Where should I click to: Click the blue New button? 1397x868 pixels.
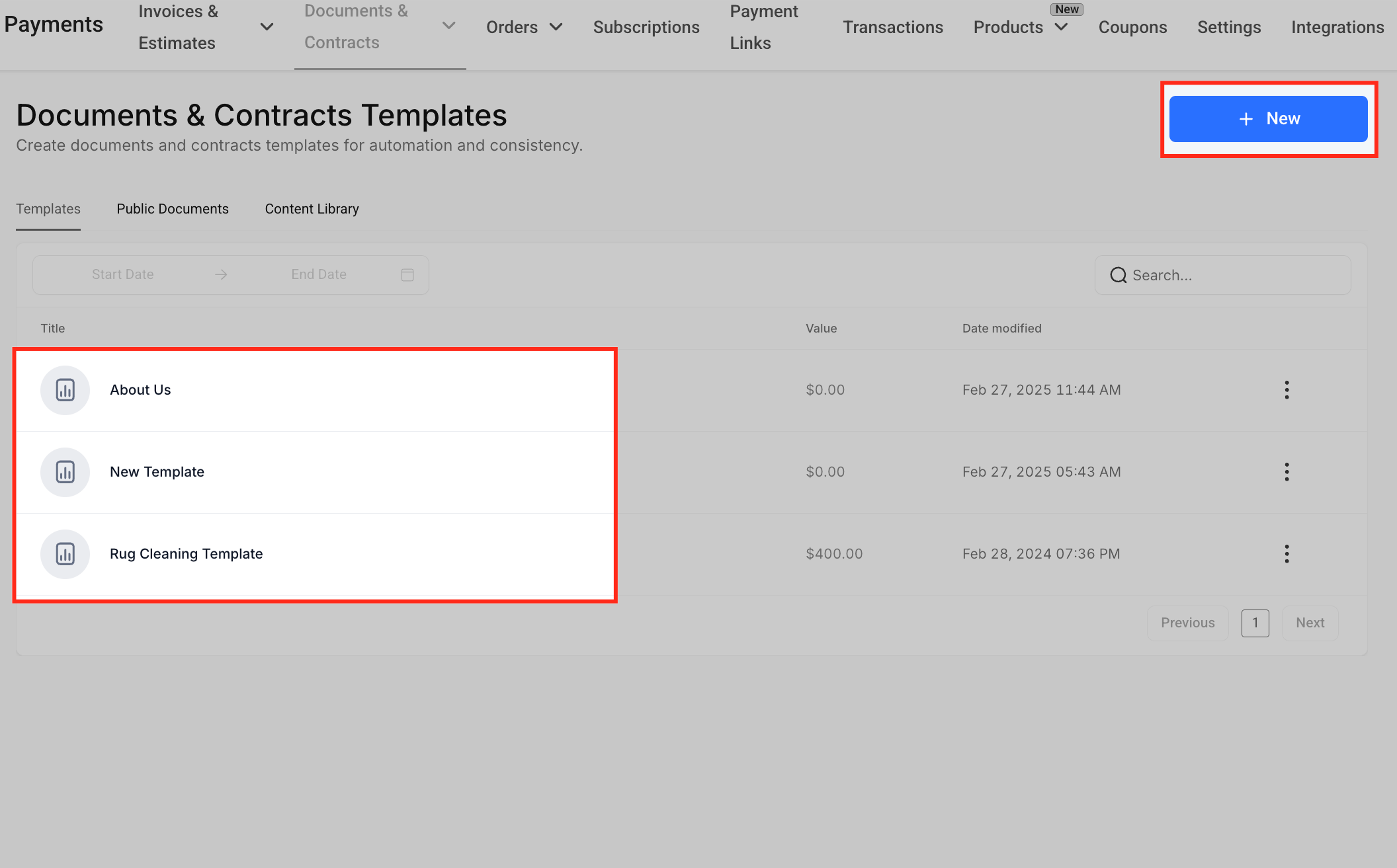(x=1268, y=119)
